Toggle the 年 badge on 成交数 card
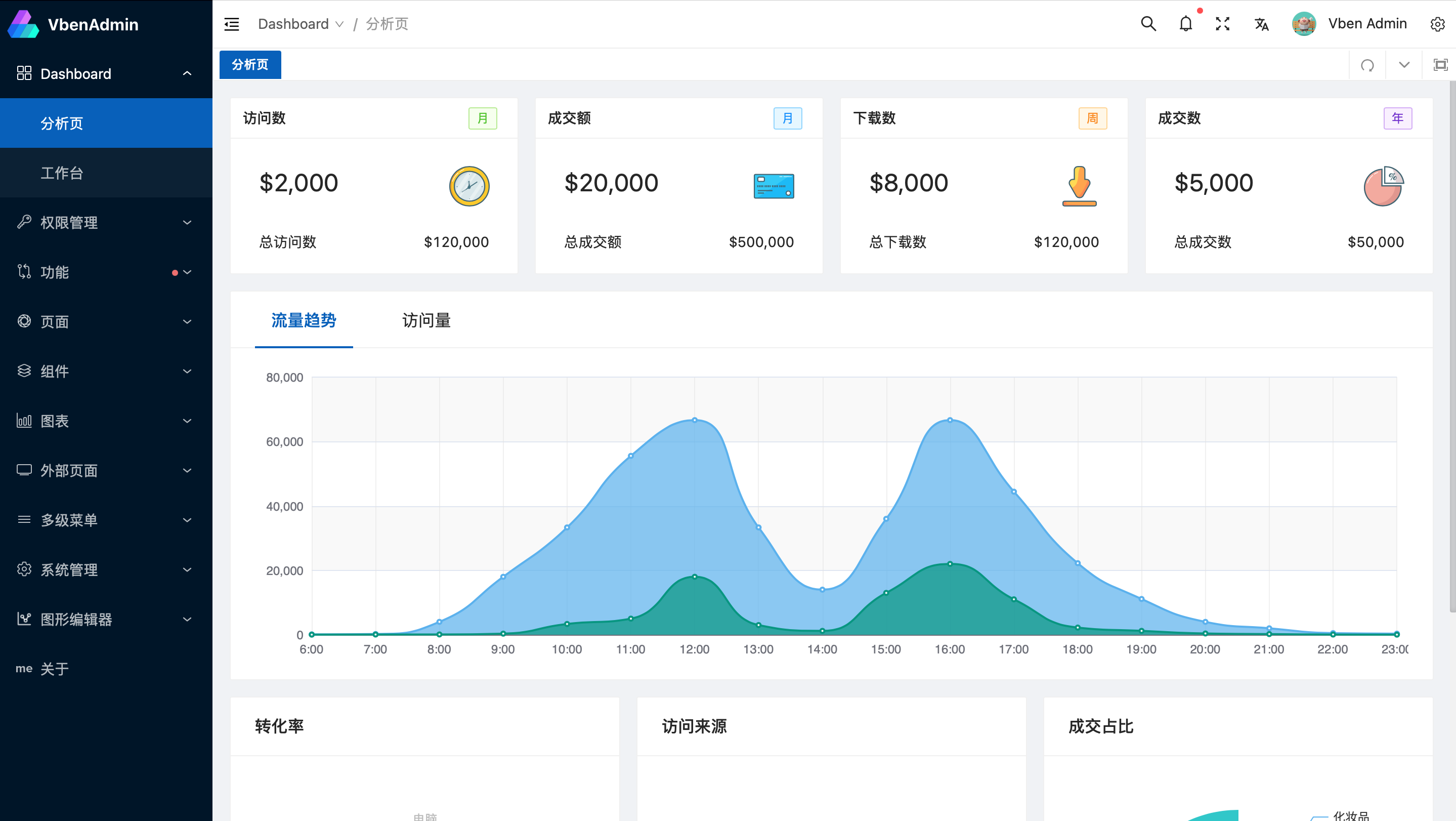Screen dimensions: 1456x821 pos(1398,118)
